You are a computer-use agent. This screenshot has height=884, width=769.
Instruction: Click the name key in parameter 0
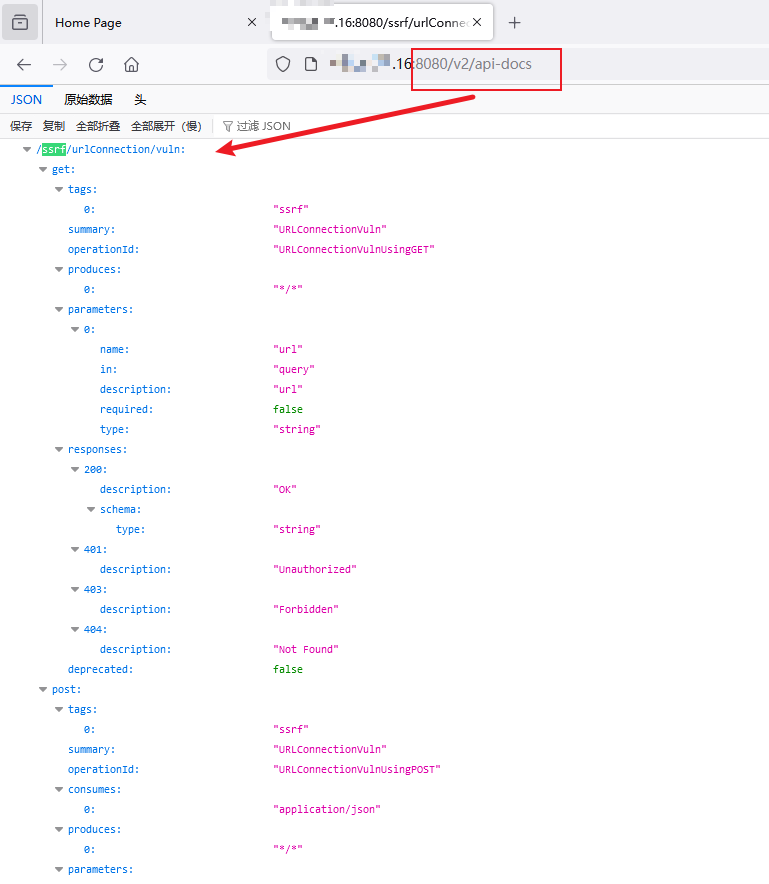(x=114, y=350)
